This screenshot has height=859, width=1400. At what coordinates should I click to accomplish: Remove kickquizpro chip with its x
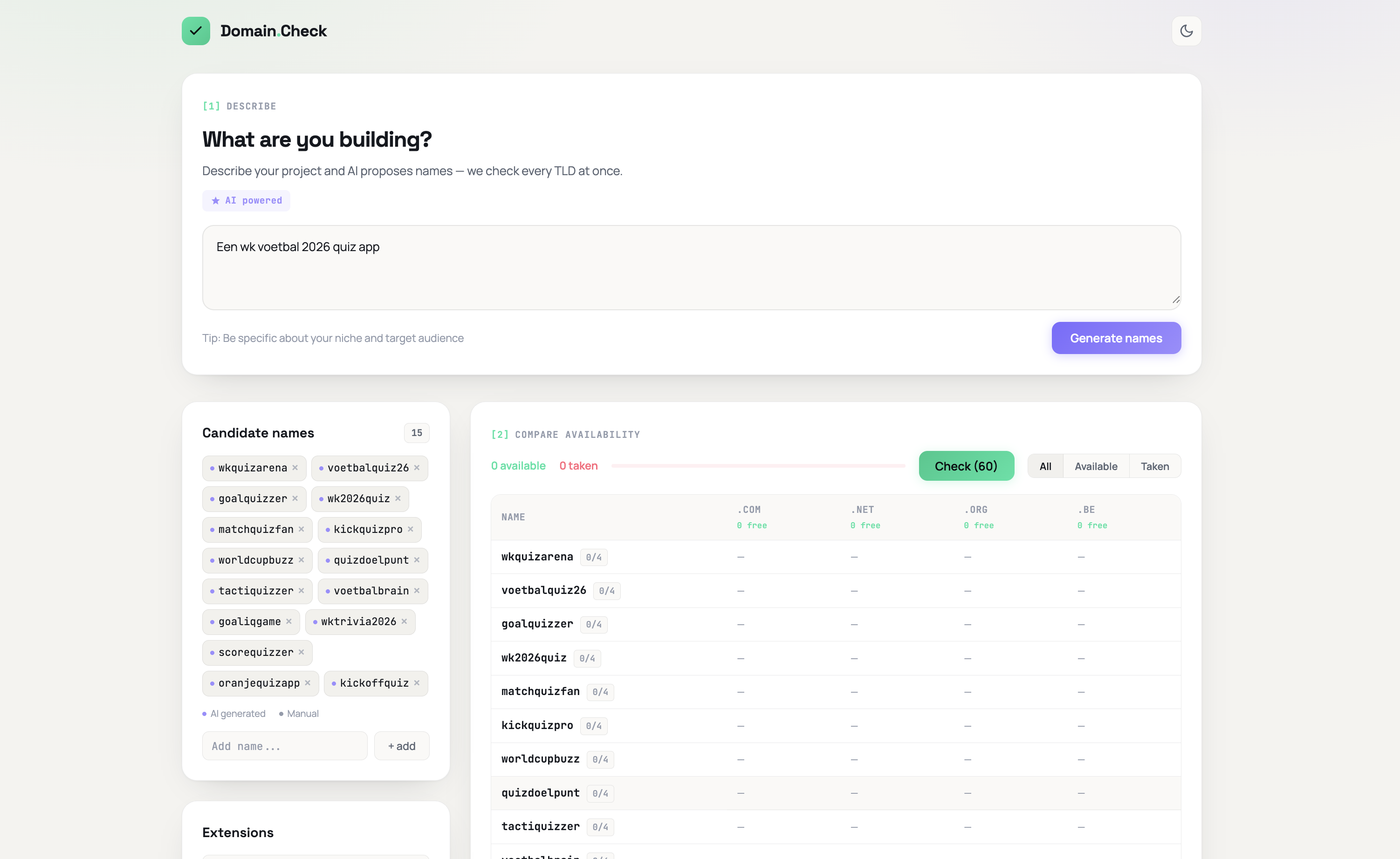(x=411, y=529)
